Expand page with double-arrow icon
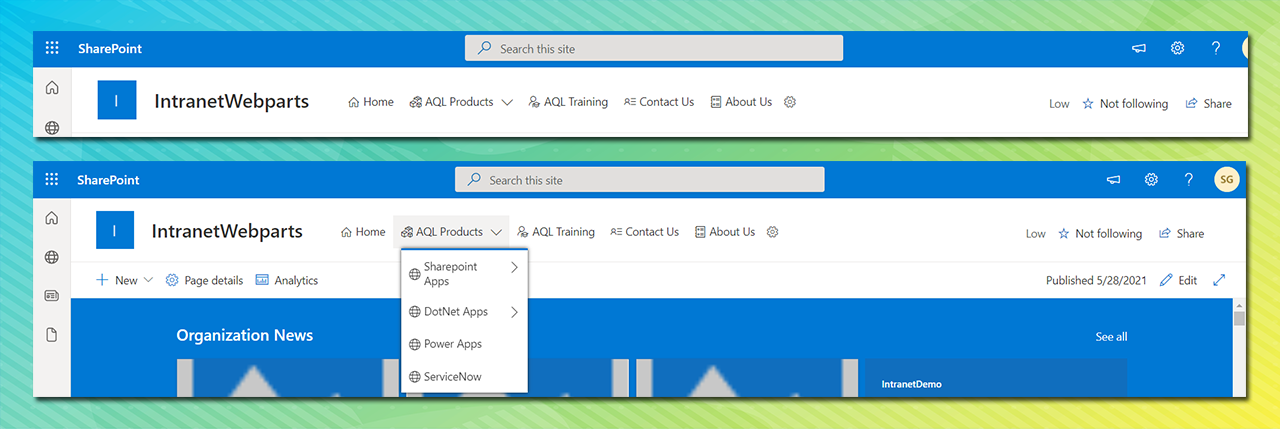This screenshot has width=1280, height=429. coord(1219,280)
